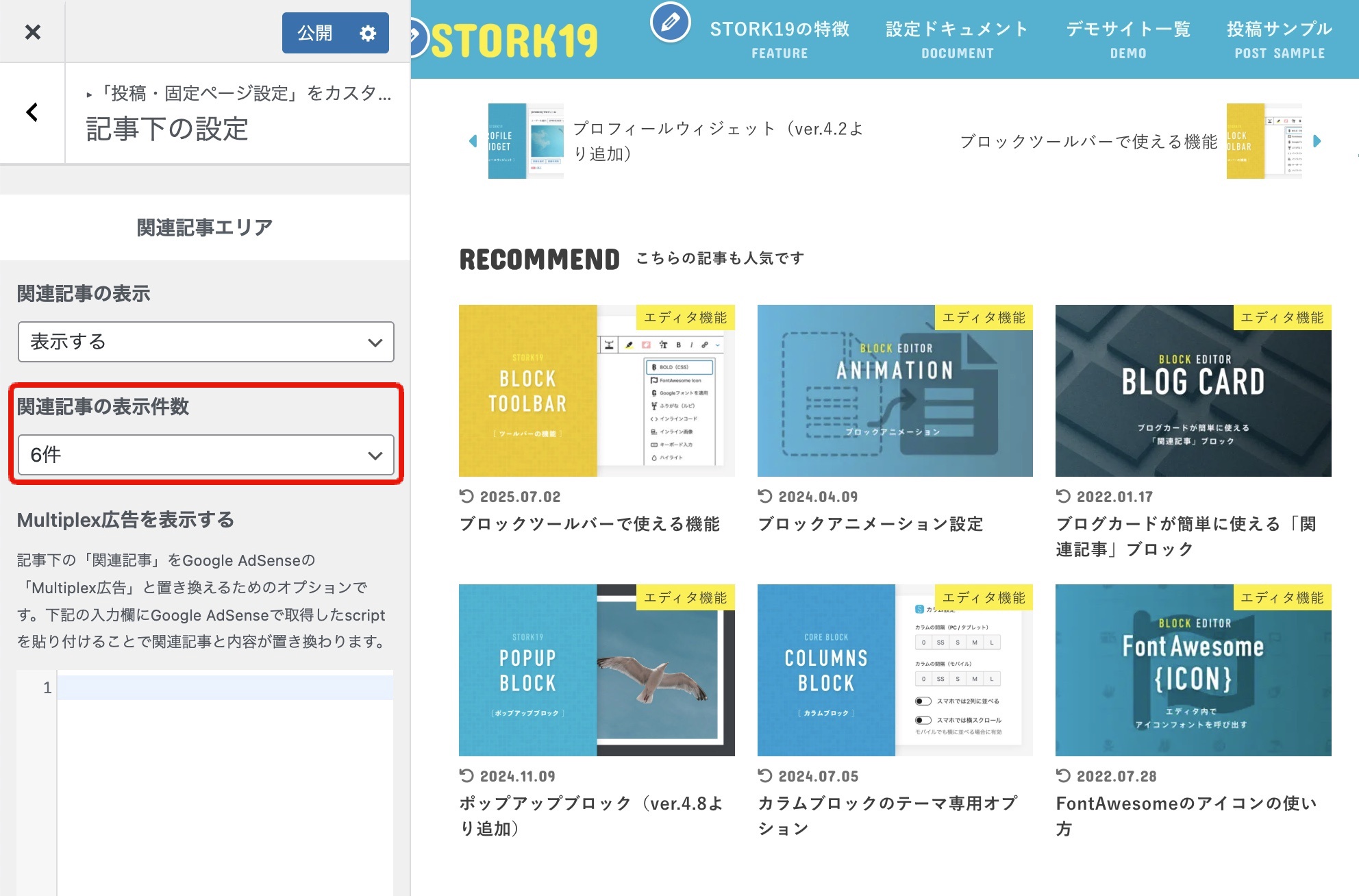Open デモサイト一覧 DEMO menu item
This screenshot has height=896, width=1359.
(1127, 39)
